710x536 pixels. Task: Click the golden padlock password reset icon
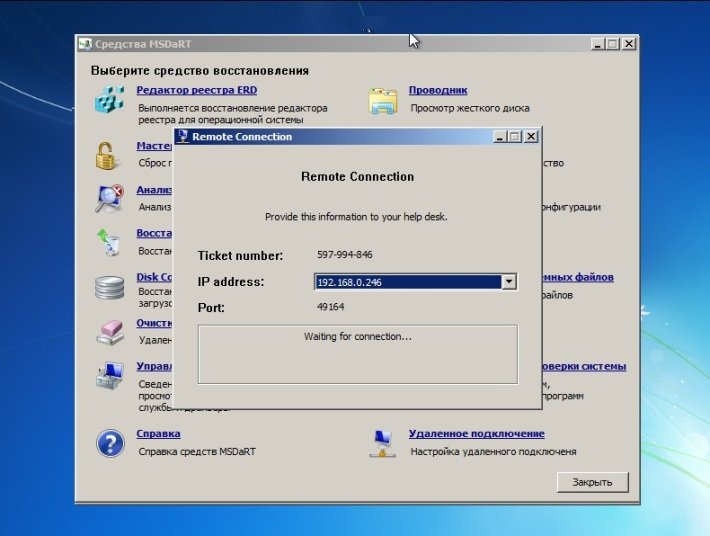point(108,155)
